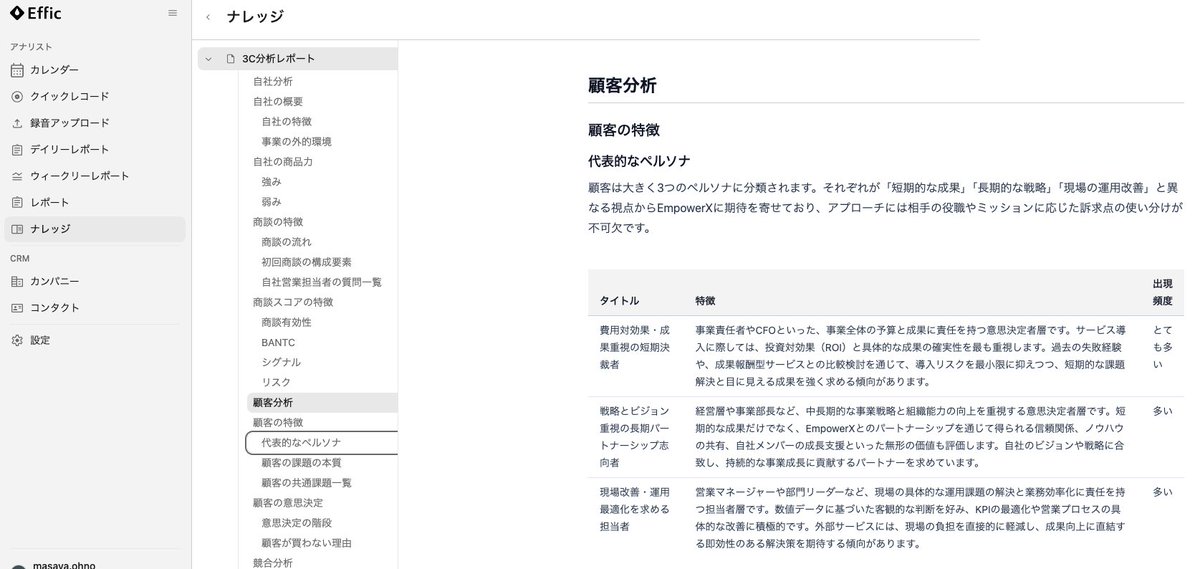Click the chart icon beside ウィークリーレポート
The height and width of the screenshot is (569, 1200).
[17, 176]
